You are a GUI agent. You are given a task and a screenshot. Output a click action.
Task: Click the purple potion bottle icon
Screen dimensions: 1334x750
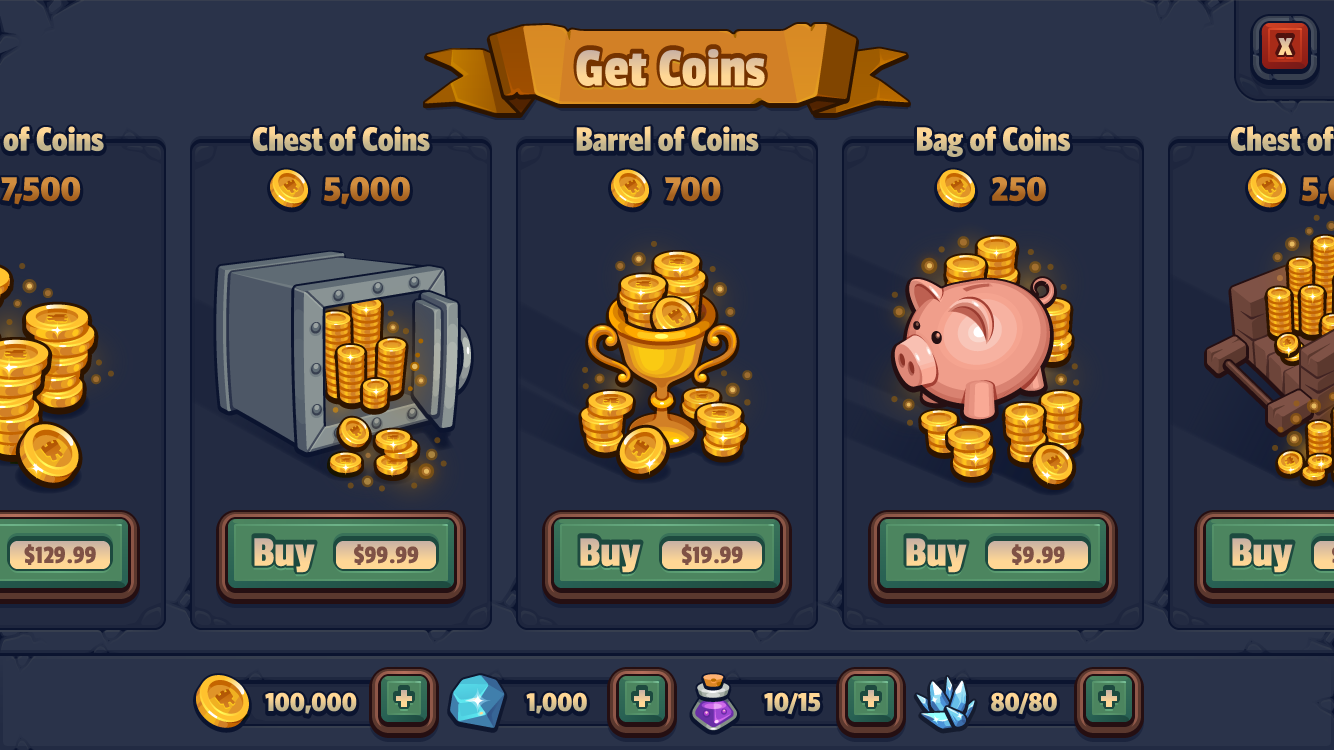tap(714, 702)
